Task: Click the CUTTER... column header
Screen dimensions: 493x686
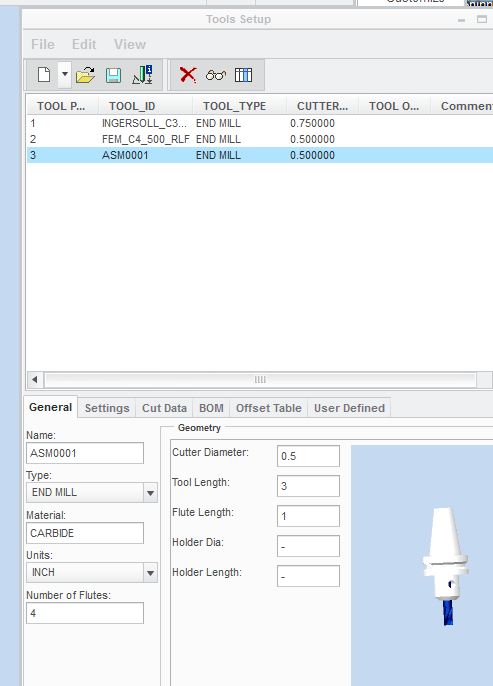Action: point(323,106)
